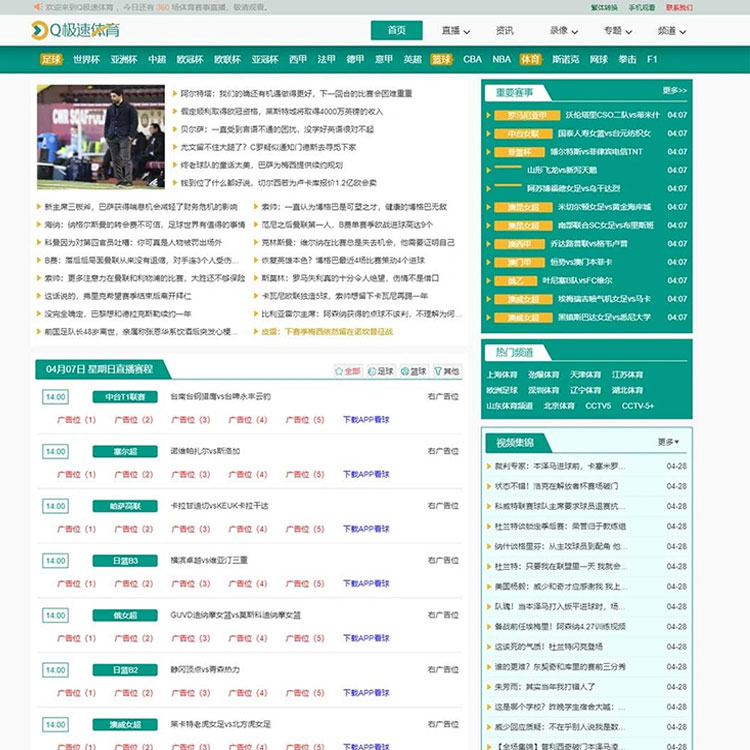Click the 塞尔超 league badge

click(x=125, y=451)
